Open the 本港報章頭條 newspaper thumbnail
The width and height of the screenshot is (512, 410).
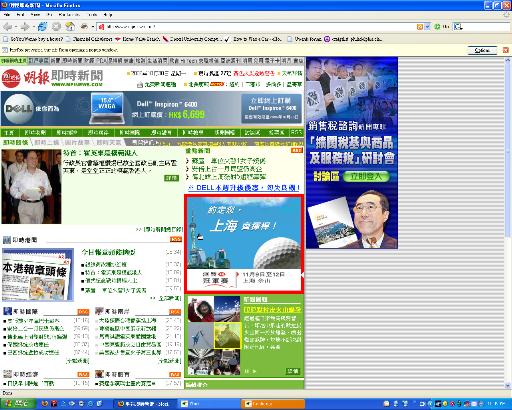[38, 275]
